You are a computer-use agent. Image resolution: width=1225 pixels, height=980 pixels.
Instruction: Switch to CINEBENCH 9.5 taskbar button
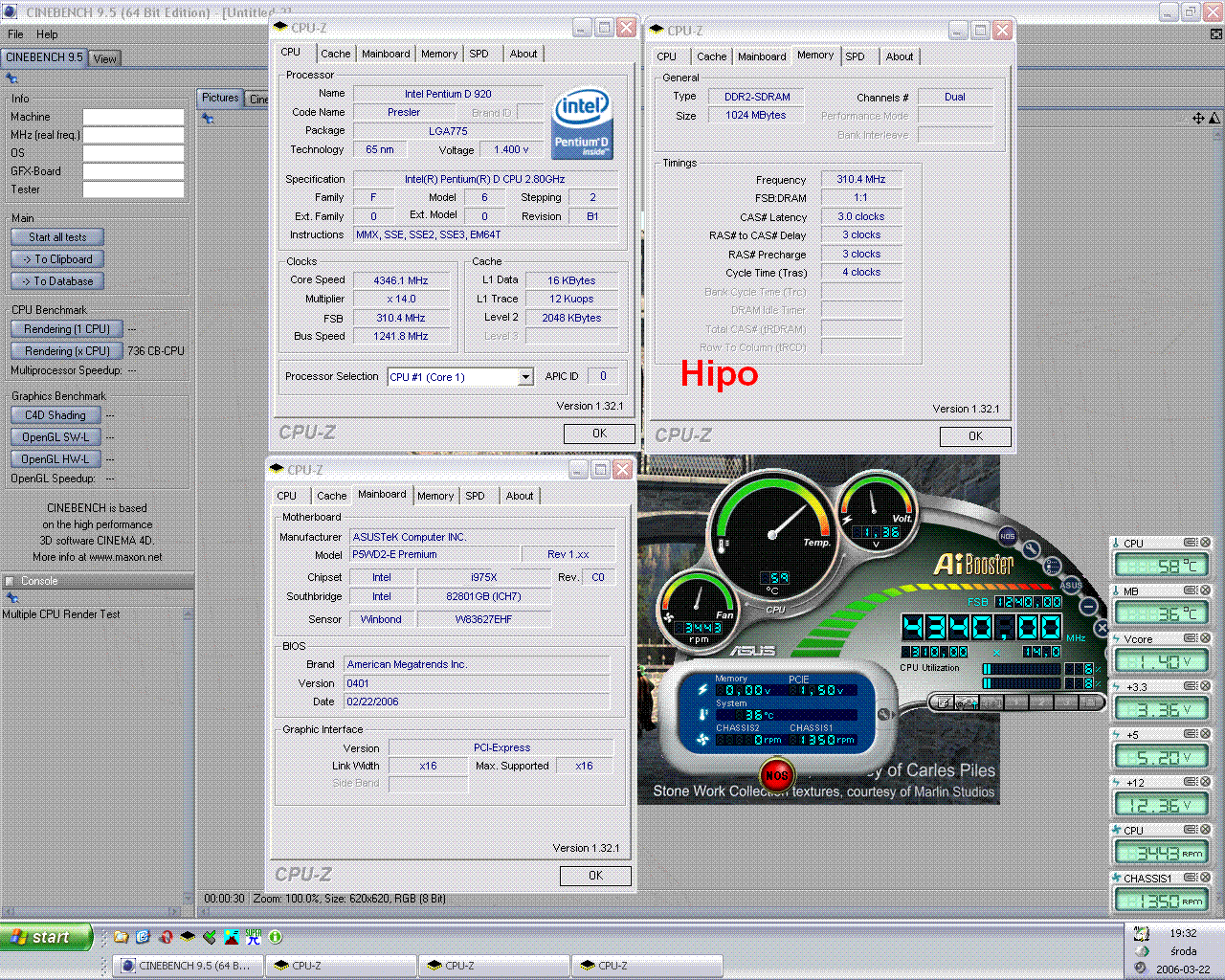[189, 966]
